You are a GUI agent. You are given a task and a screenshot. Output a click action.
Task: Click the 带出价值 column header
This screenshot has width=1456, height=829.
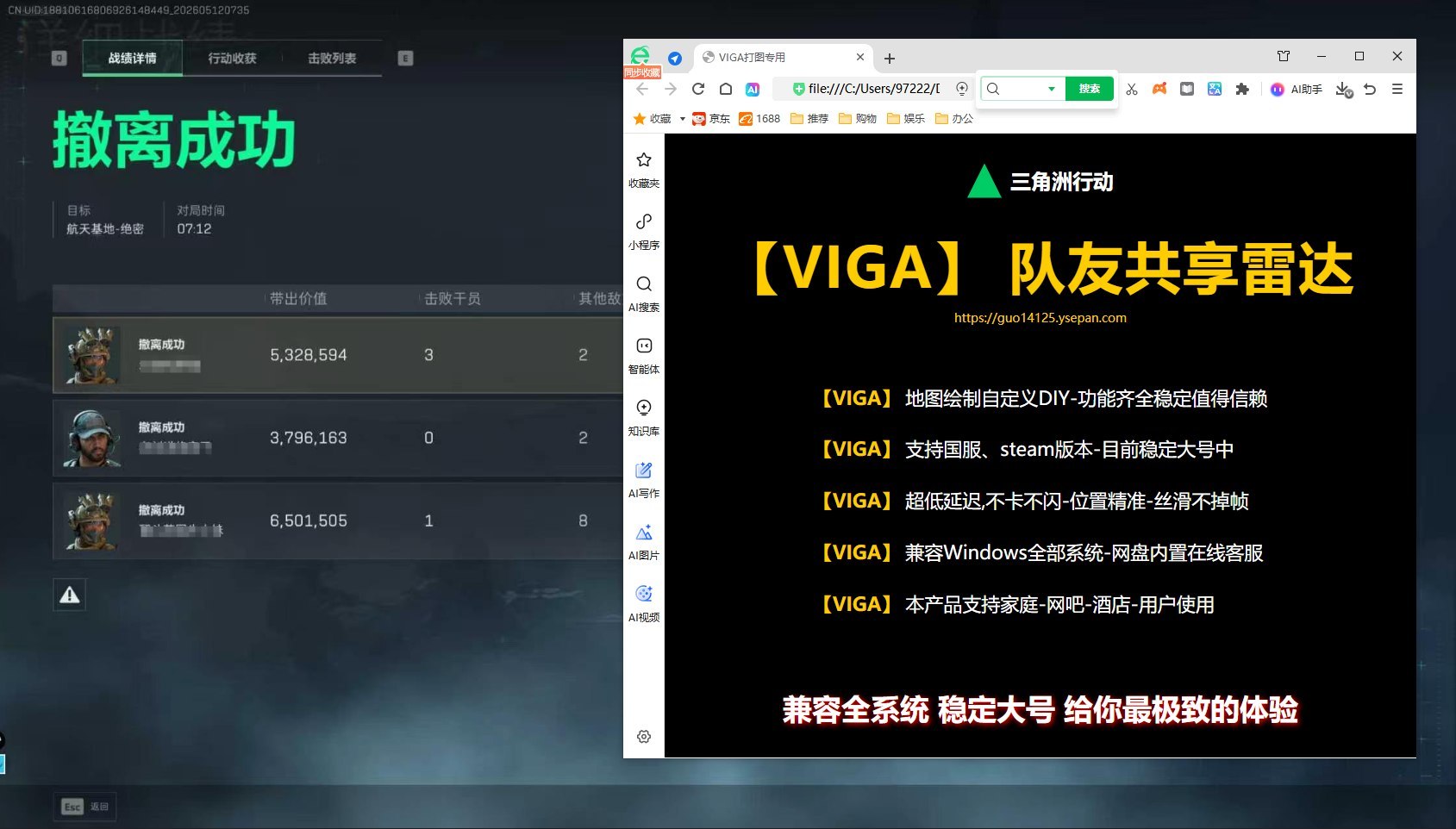(298, 299)
